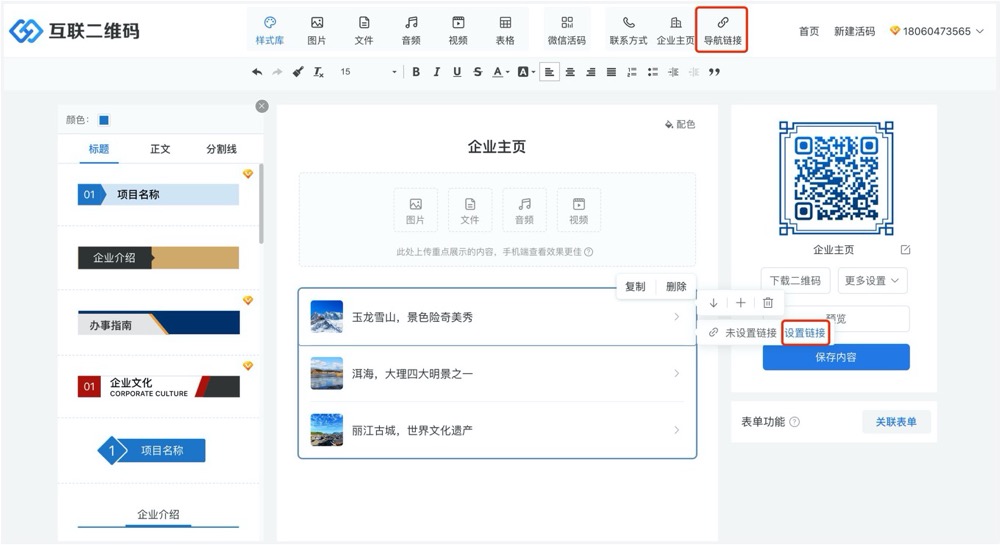Click the edit icon beside 企业主页 name
The width and height of the screenshot is (1000, 545).
pos(905,250)
